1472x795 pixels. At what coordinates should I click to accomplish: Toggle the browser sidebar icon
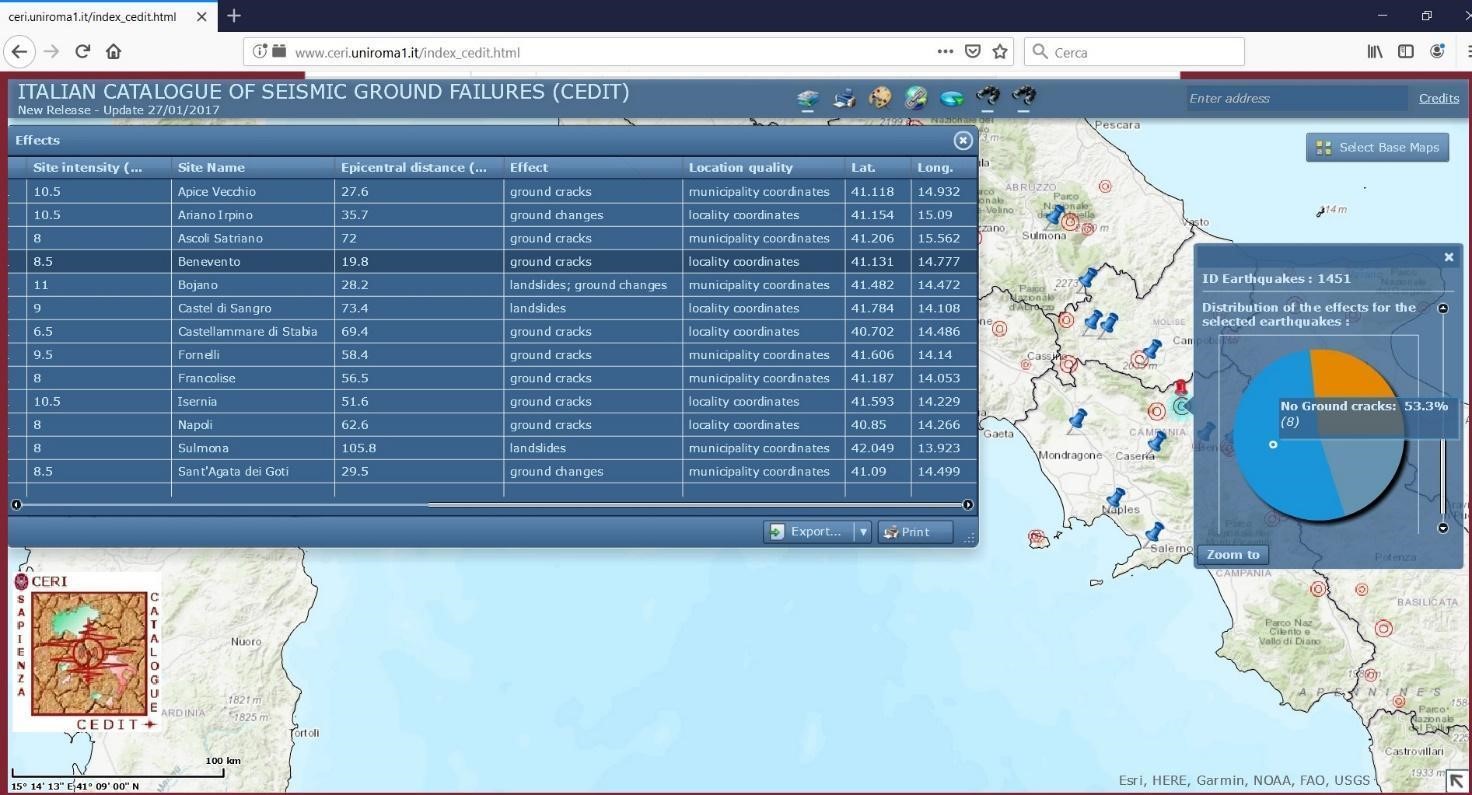[1406, 52]
